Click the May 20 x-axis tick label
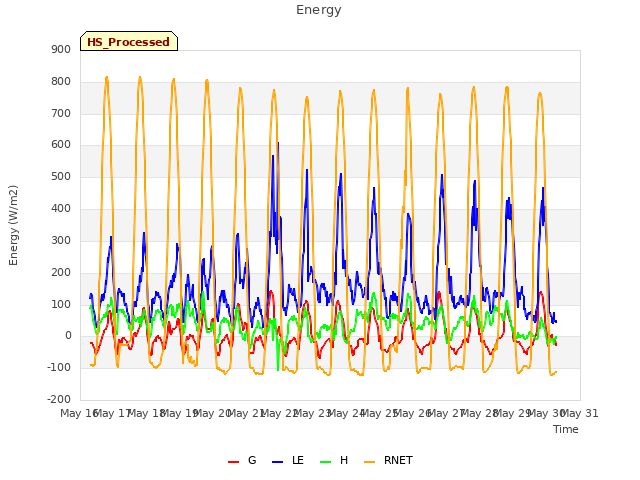This screenshot has height=480, width=640. 213,414
